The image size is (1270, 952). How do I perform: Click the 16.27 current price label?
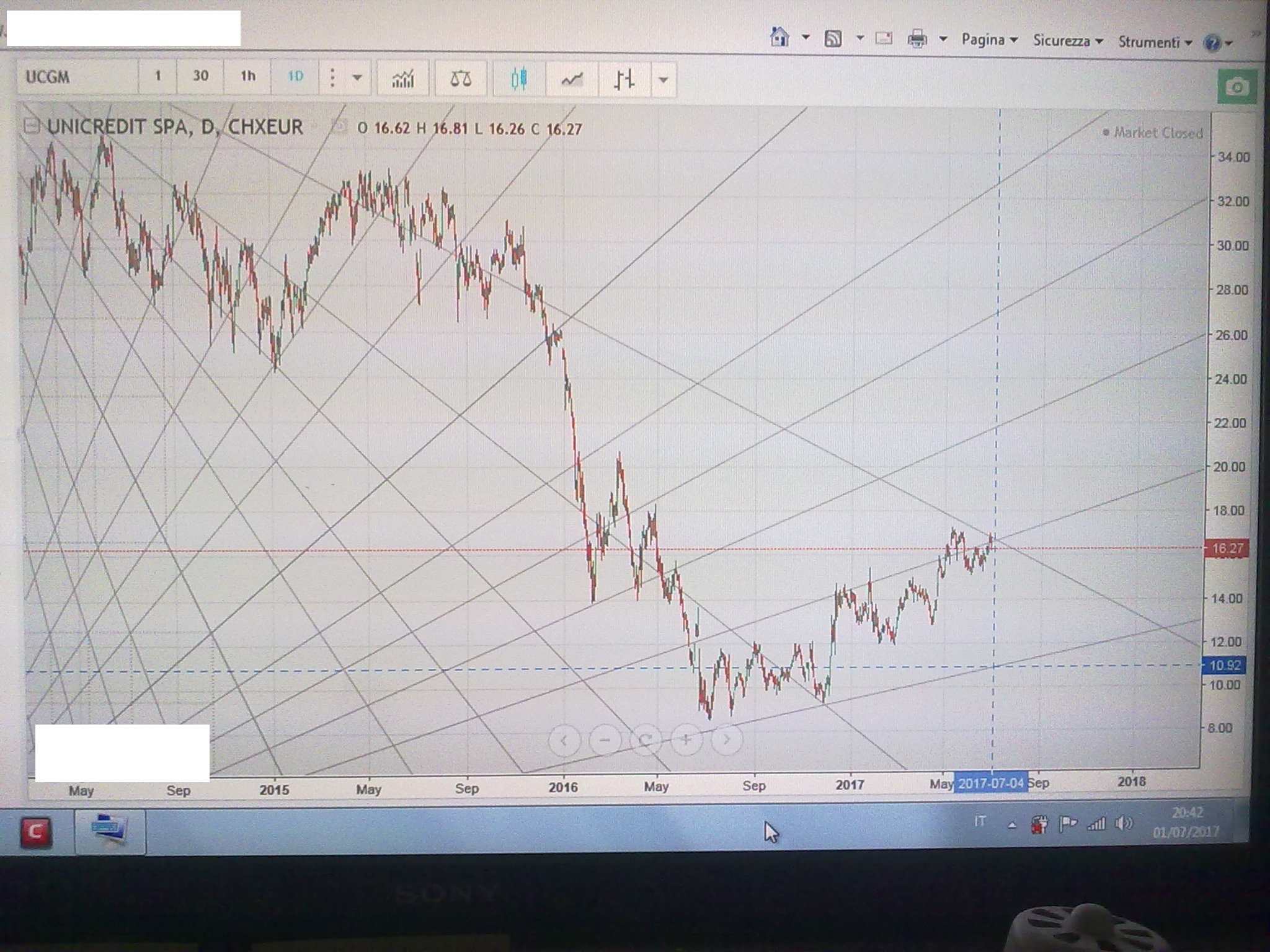click(1226, 549)
